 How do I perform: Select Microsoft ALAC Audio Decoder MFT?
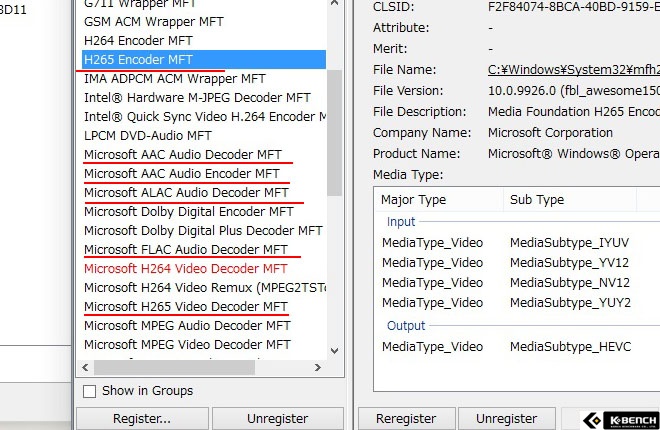pos(186,193)
